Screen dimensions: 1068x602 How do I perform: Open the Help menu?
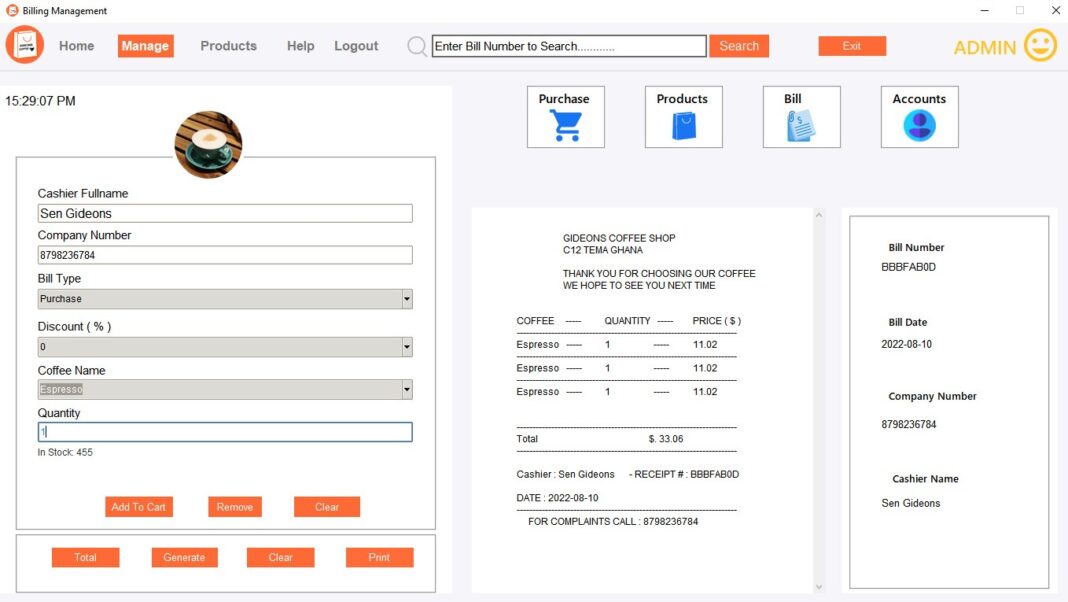[x=300, y=45]
